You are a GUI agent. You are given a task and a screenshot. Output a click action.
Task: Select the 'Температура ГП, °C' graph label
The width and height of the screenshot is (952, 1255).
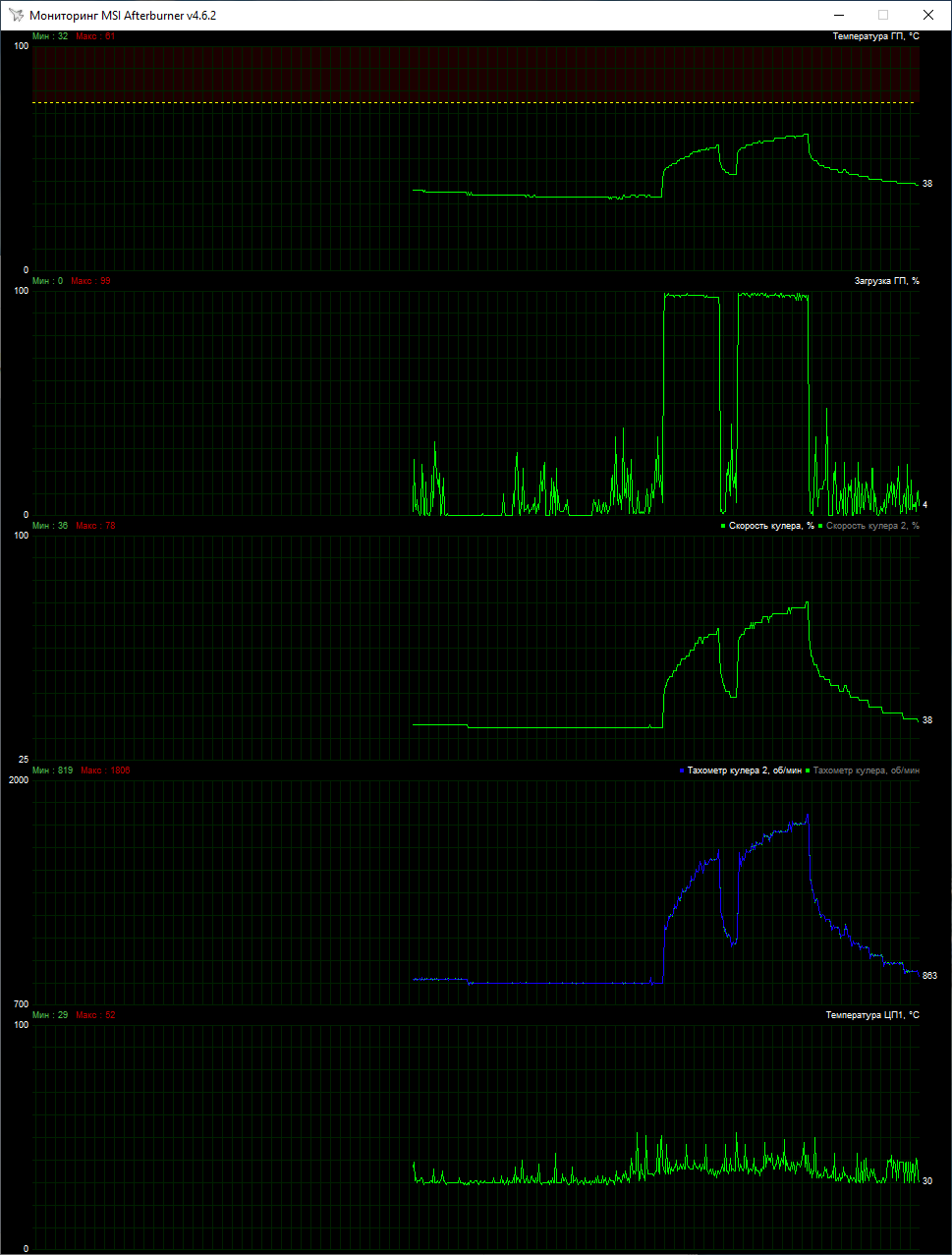coord(875,36)
